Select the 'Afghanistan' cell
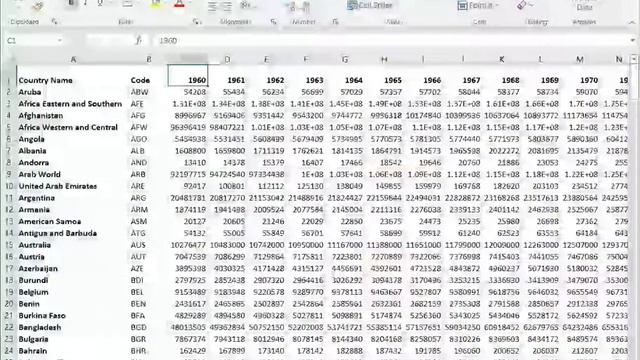Screen dimensions: 640x360 click(x=40, y=116)
